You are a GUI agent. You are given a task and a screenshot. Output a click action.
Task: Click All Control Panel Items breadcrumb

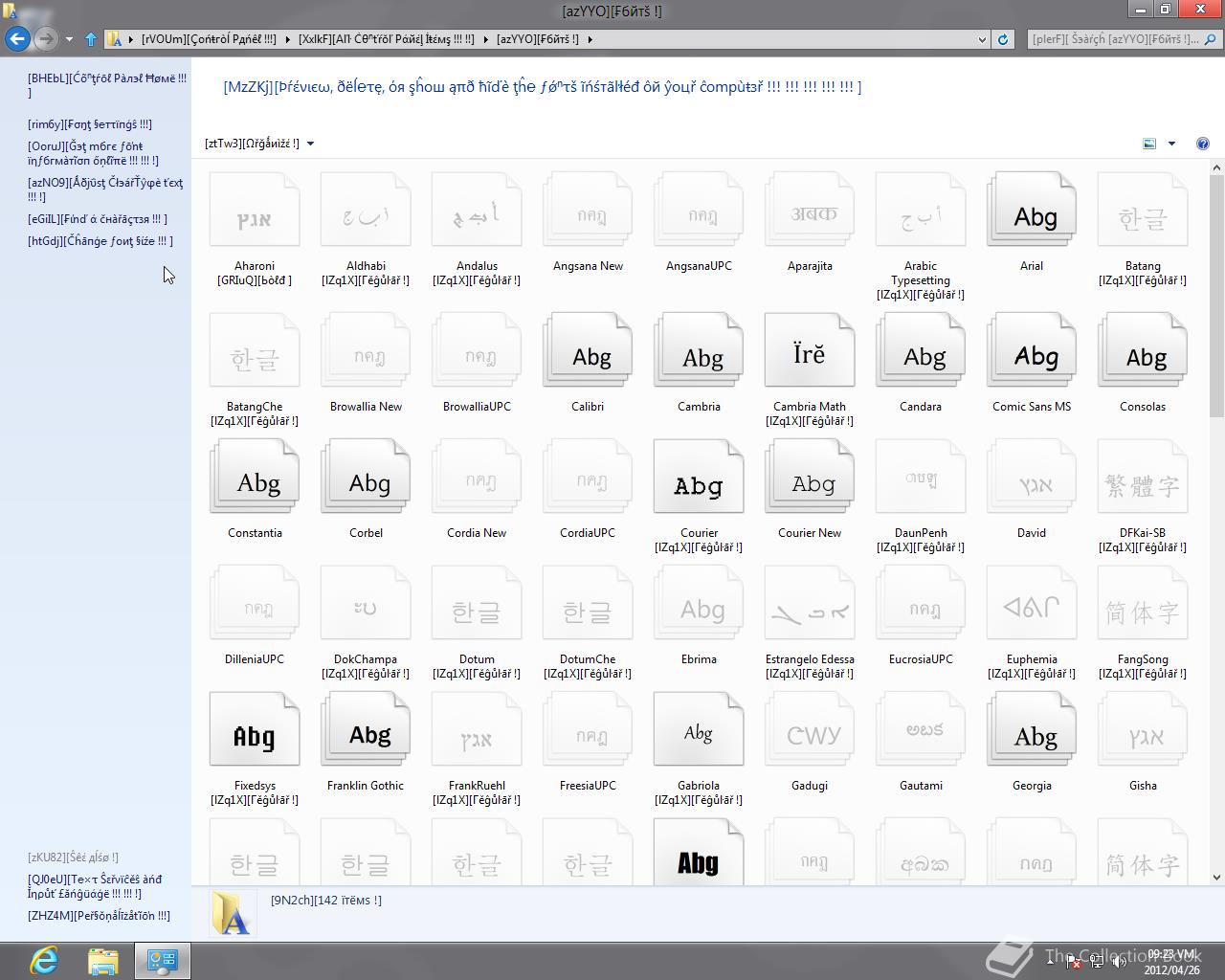click(x=386, y=39)
